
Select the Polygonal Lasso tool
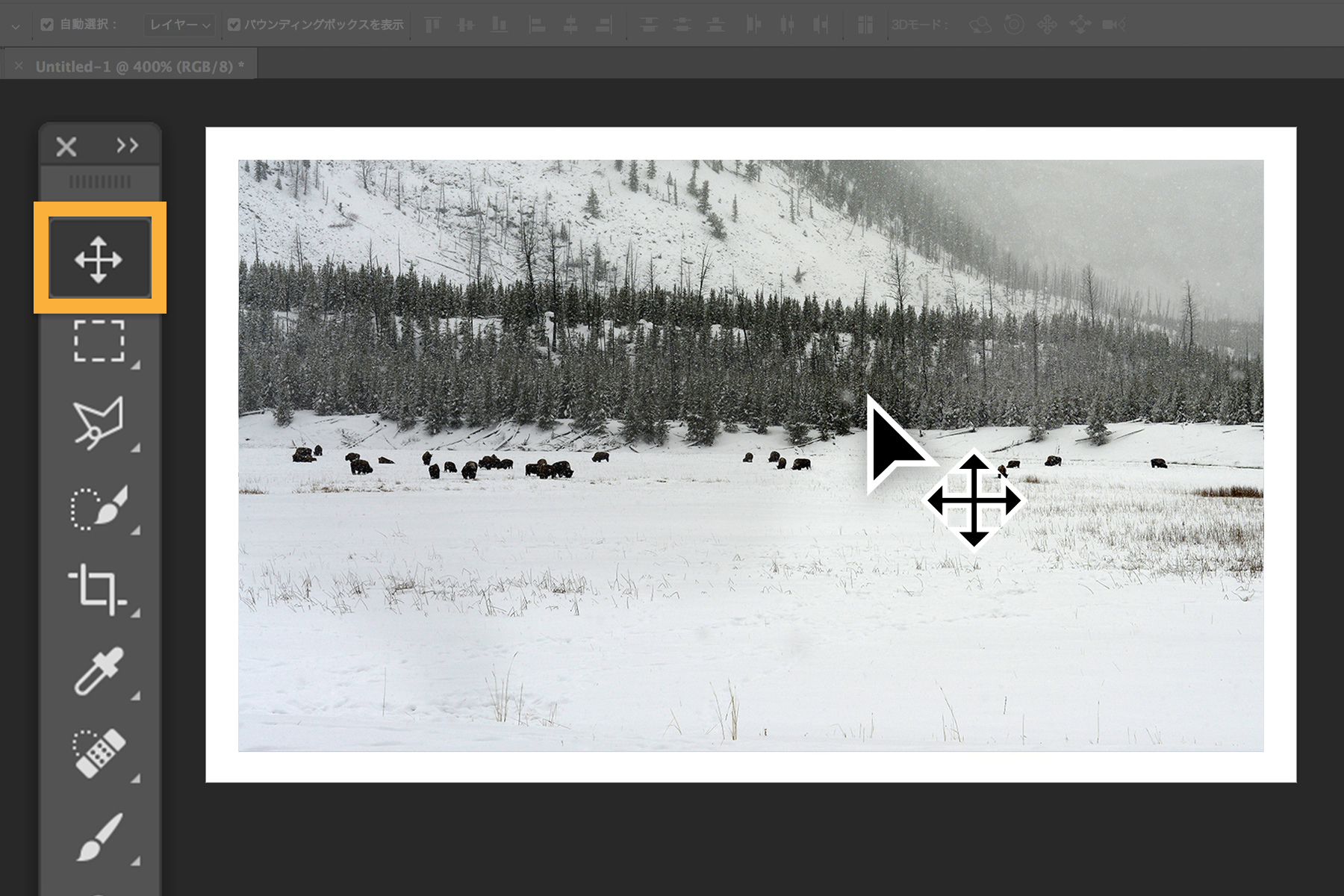[99, 423]
